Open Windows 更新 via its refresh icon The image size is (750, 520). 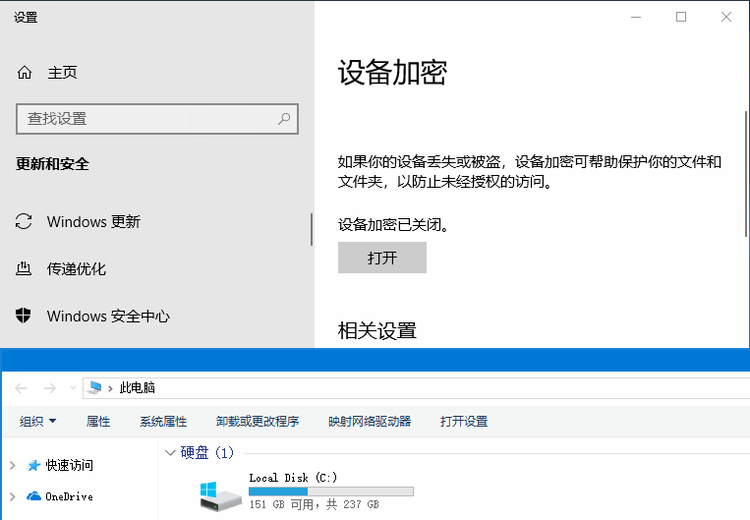click(x=23, y=221)
